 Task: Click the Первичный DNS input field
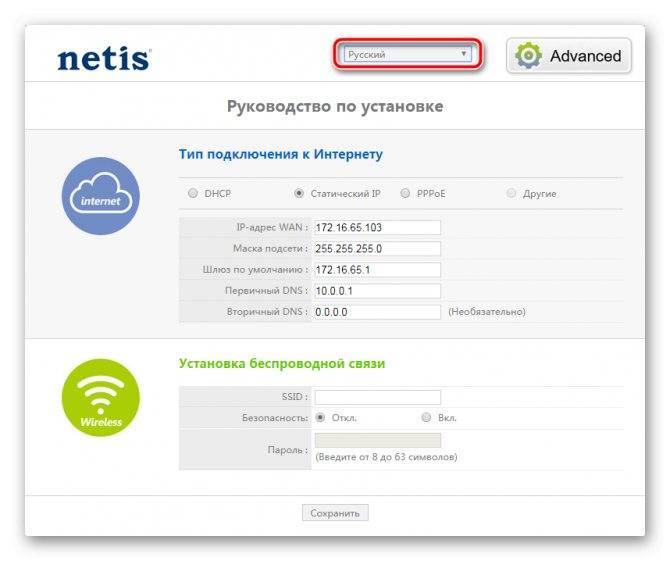point(377,291)
